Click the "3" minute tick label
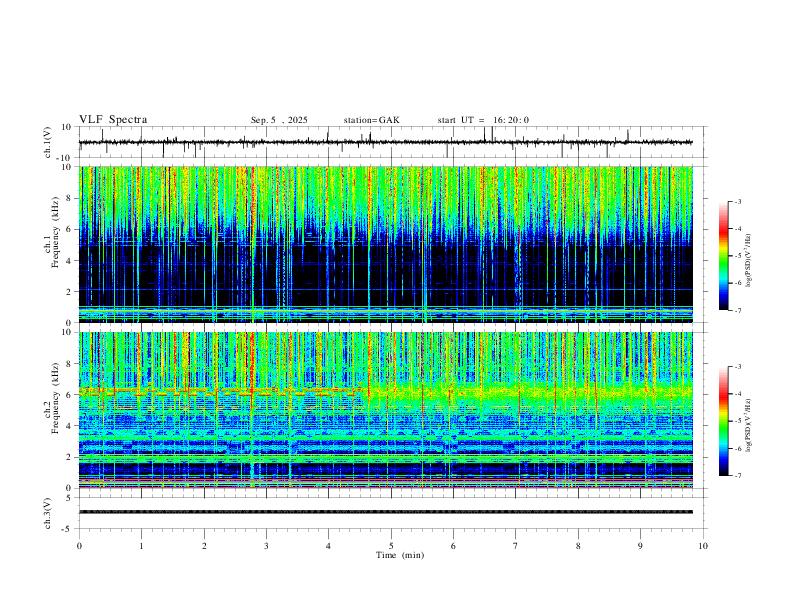 click(266, 546)
